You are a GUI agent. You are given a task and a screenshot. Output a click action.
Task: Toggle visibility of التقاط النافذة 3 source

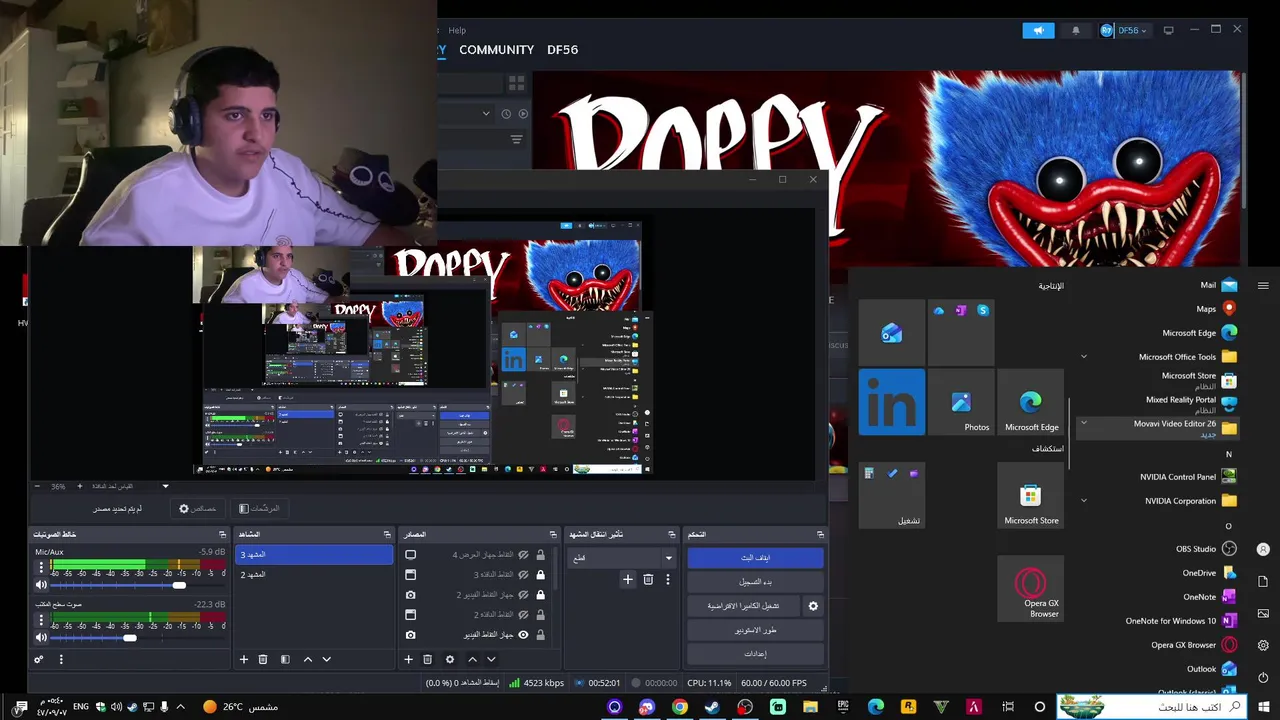click(x=523, y=575)
